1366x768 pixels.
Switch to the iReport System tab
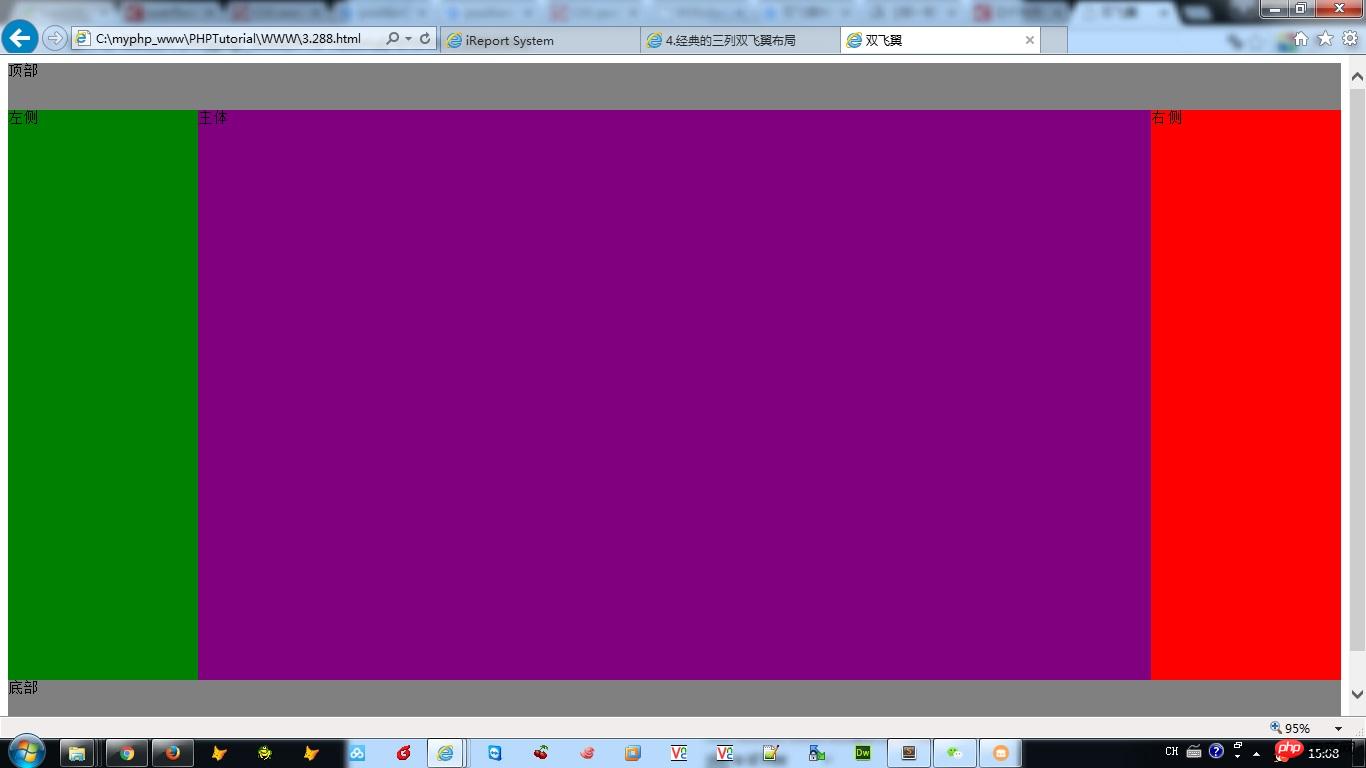click(540, 40)
